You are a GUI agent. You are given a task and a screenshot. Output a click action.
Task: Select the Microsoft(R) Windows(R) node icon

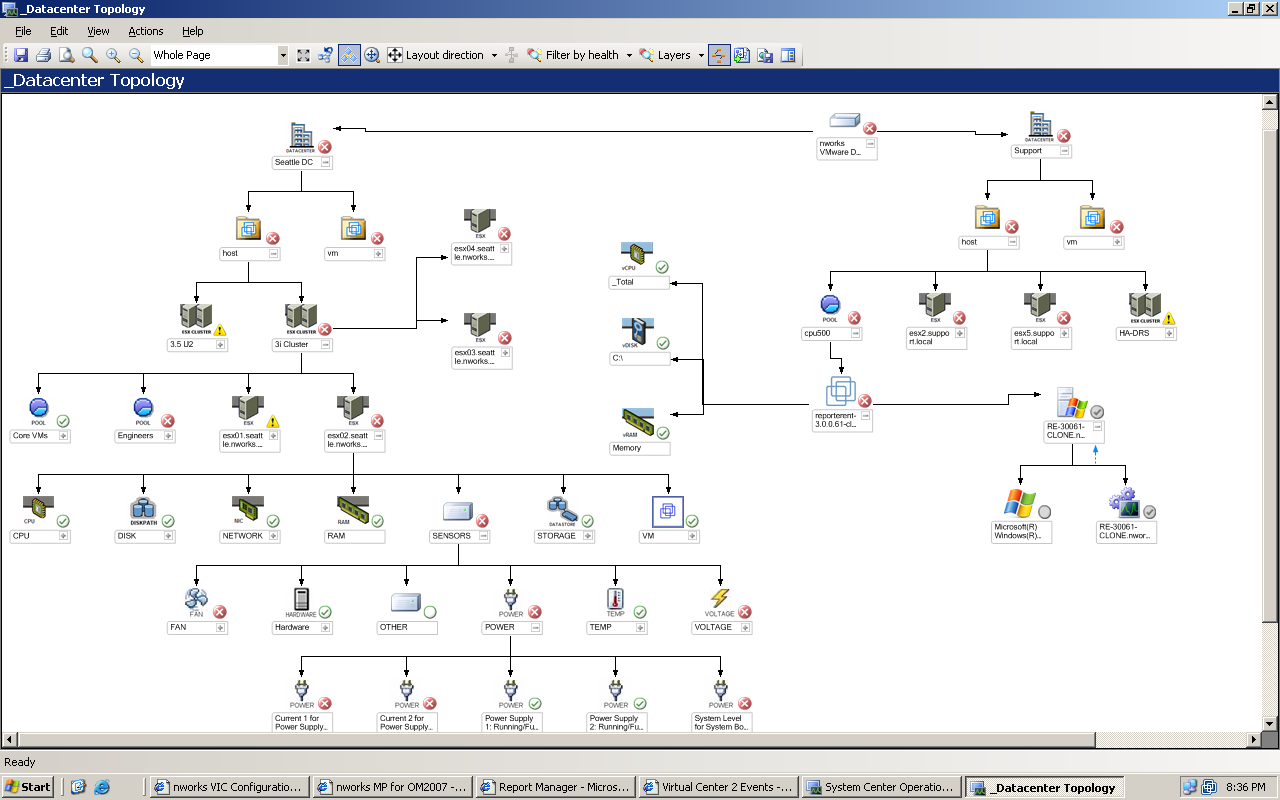[1020, 503]
